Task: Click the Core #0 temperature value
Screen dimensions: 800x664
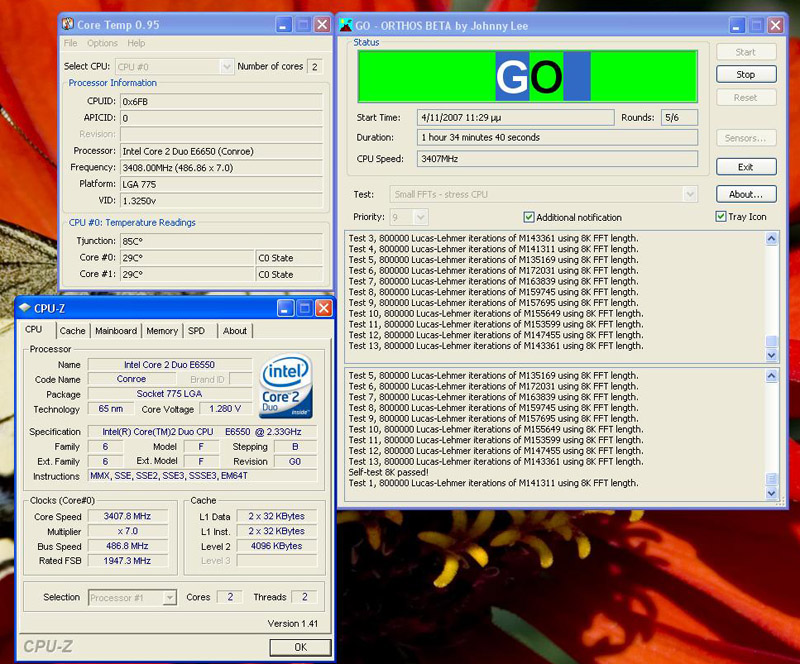Action: (187, 258)
